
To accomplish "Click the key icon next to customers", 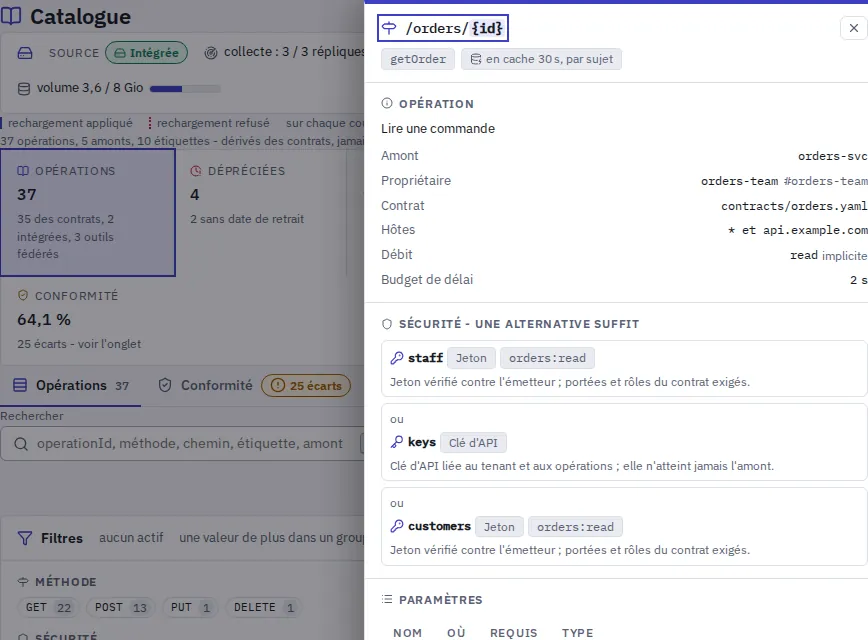I will click(x=397, y=527).
